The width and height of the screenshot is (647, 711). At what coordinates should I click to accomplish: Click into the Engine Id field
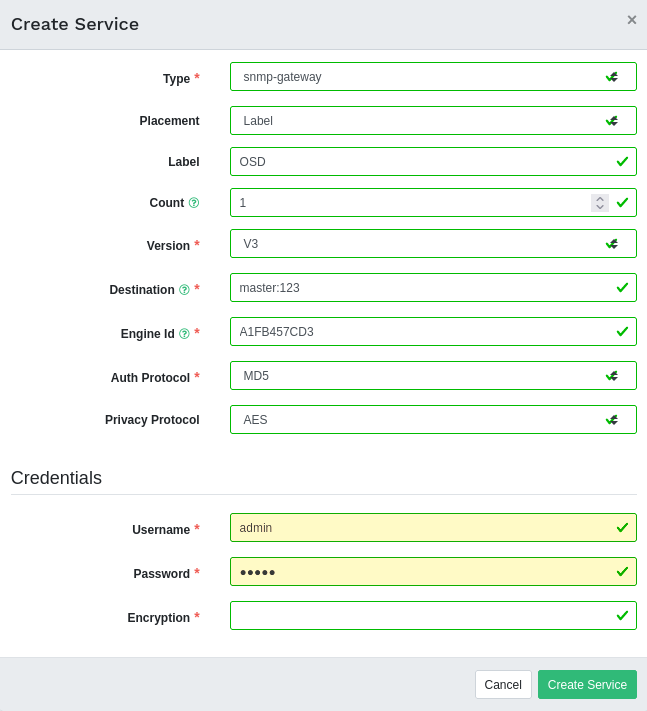[420, 332]
